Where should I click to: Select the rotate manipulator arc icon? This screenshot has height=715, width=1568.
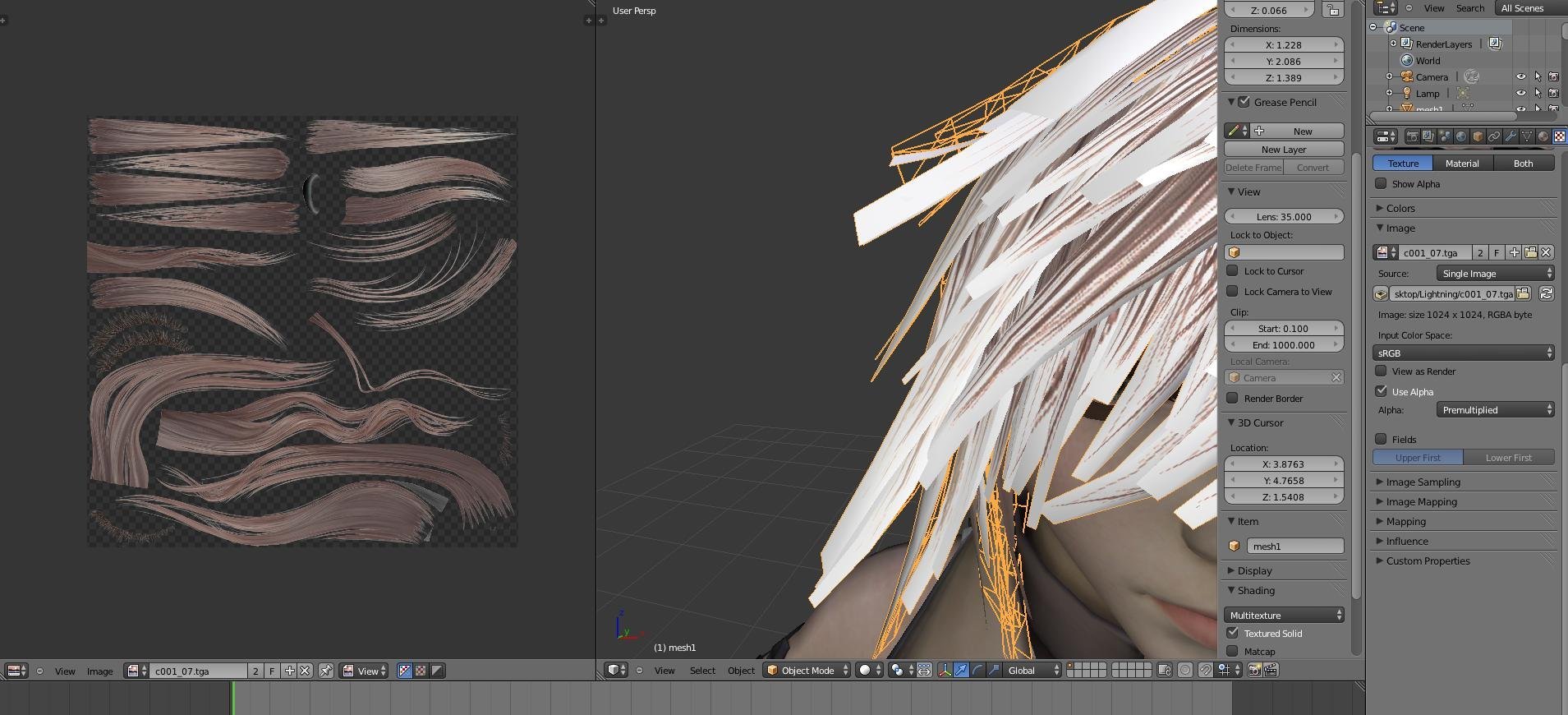977,670
